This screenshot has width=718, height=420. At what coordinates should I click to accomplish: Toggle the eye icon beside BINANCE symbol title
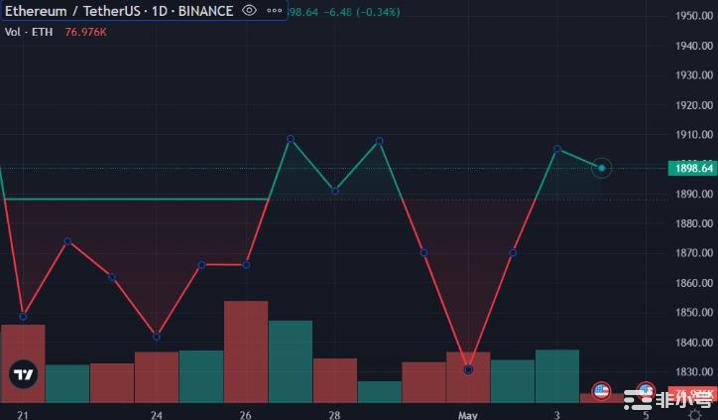[249, 11]
